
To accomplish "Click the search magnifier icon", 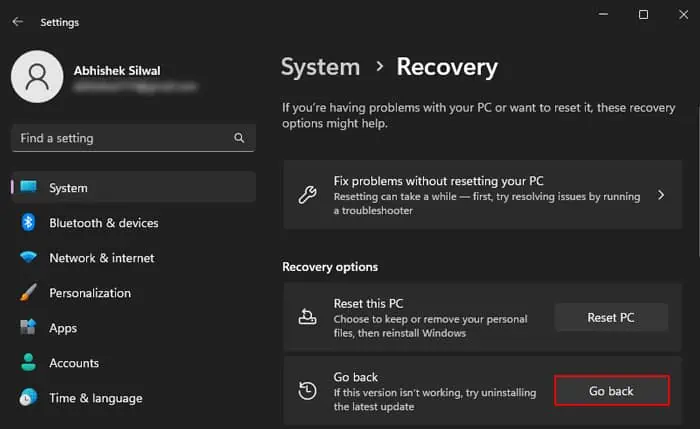I will coord(239,138).
